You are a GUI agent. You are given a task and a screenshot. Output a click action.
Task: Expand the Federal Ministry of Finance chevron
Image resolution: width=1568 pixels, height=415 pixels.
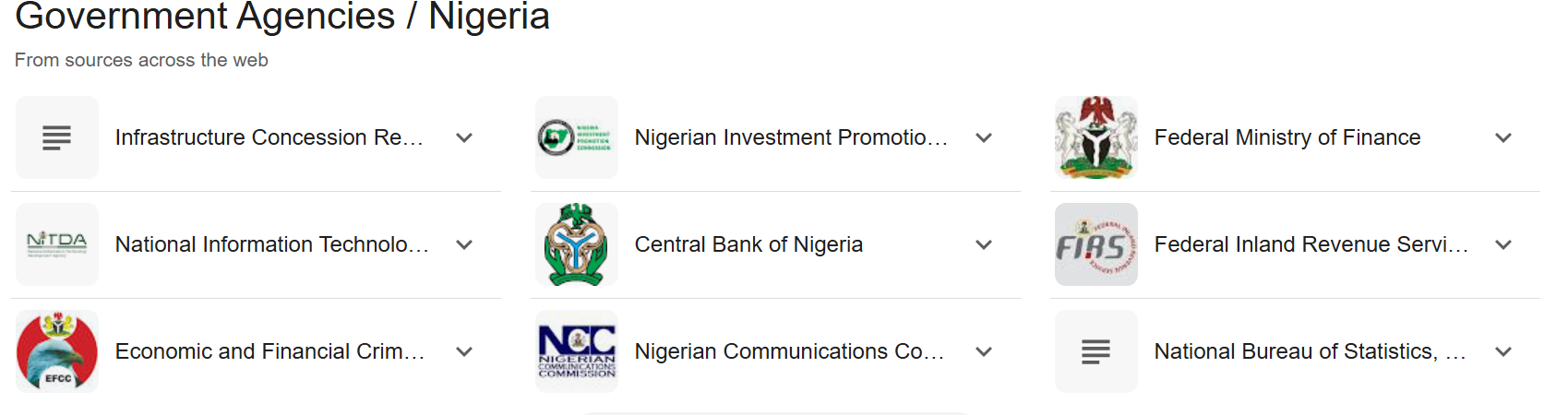[x=1503, y=137]
